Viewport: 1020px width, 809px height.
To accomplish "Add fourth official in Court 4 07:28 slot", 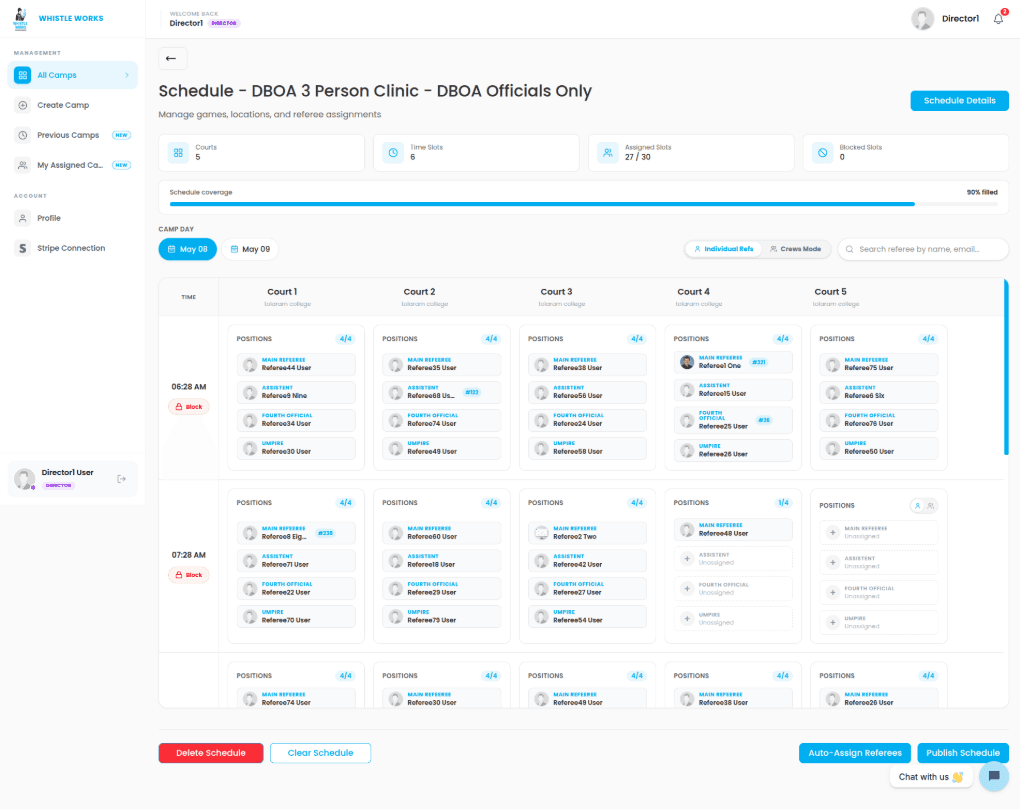I will tap(733, 589).
